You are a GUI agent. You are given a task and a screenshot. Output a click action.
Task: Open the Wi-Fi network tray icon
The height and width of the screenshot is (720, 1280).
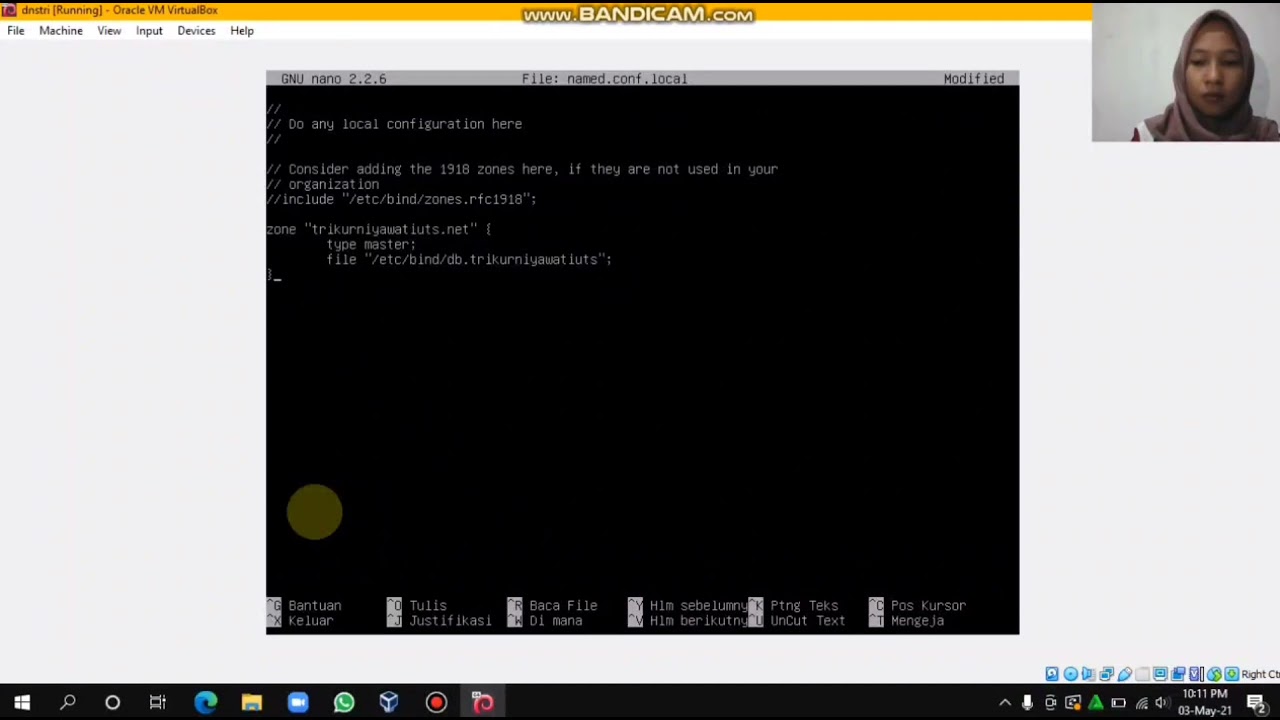tap(1142, 703)
